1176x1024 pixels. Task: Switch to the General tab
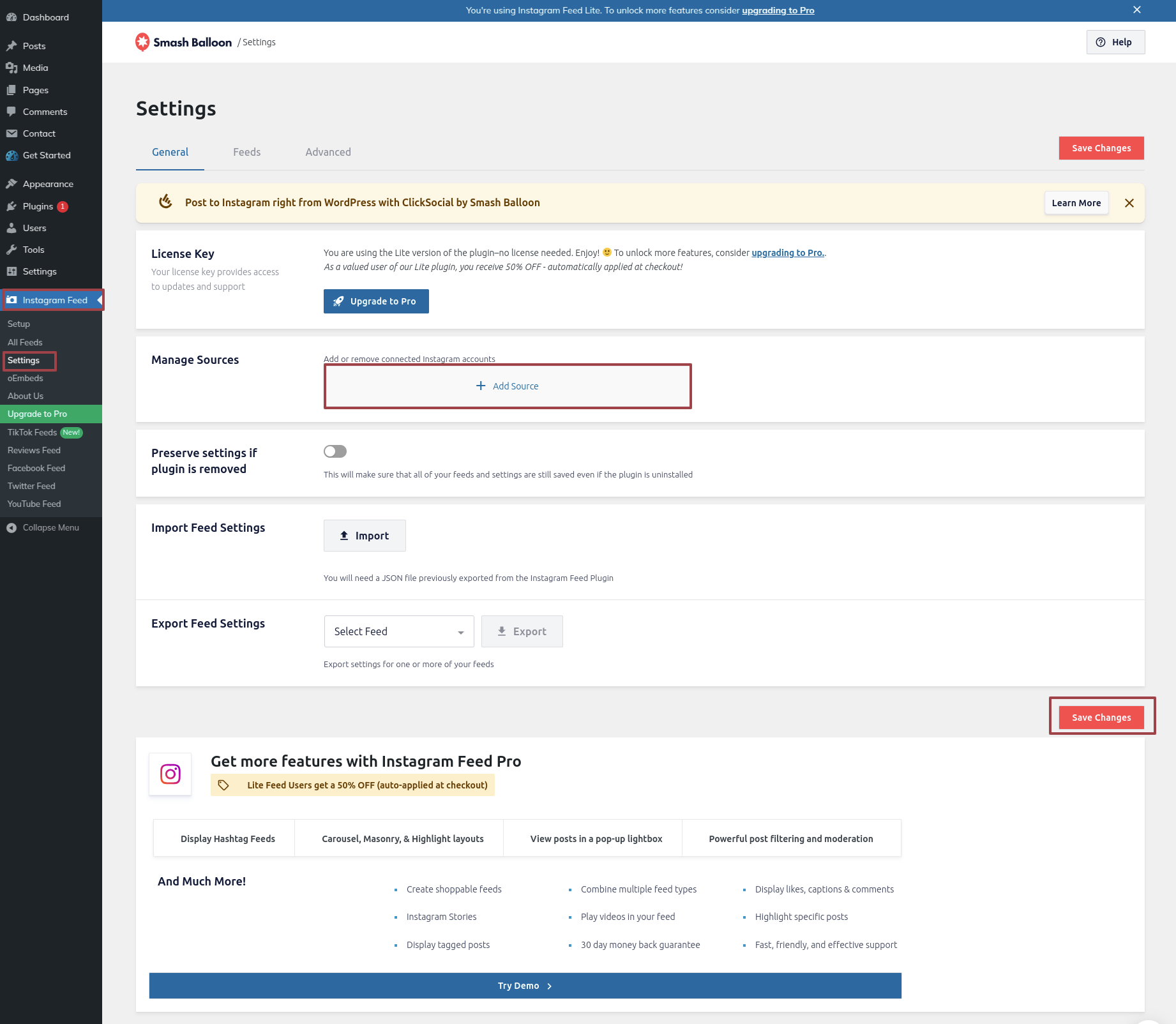tap(170, 152)
